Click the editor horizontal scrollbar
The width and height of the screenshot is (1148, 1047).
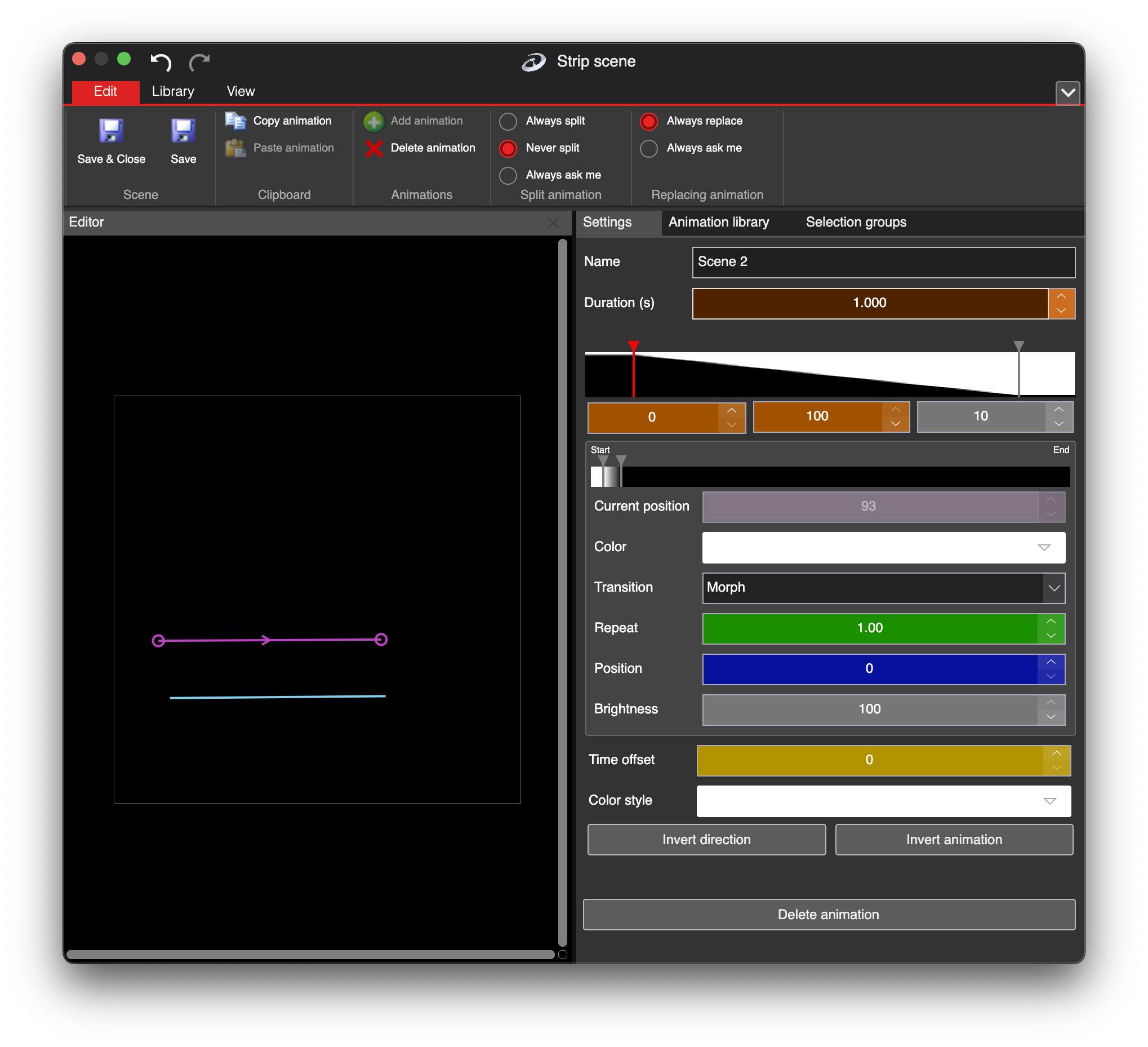(x=310, y=955)
